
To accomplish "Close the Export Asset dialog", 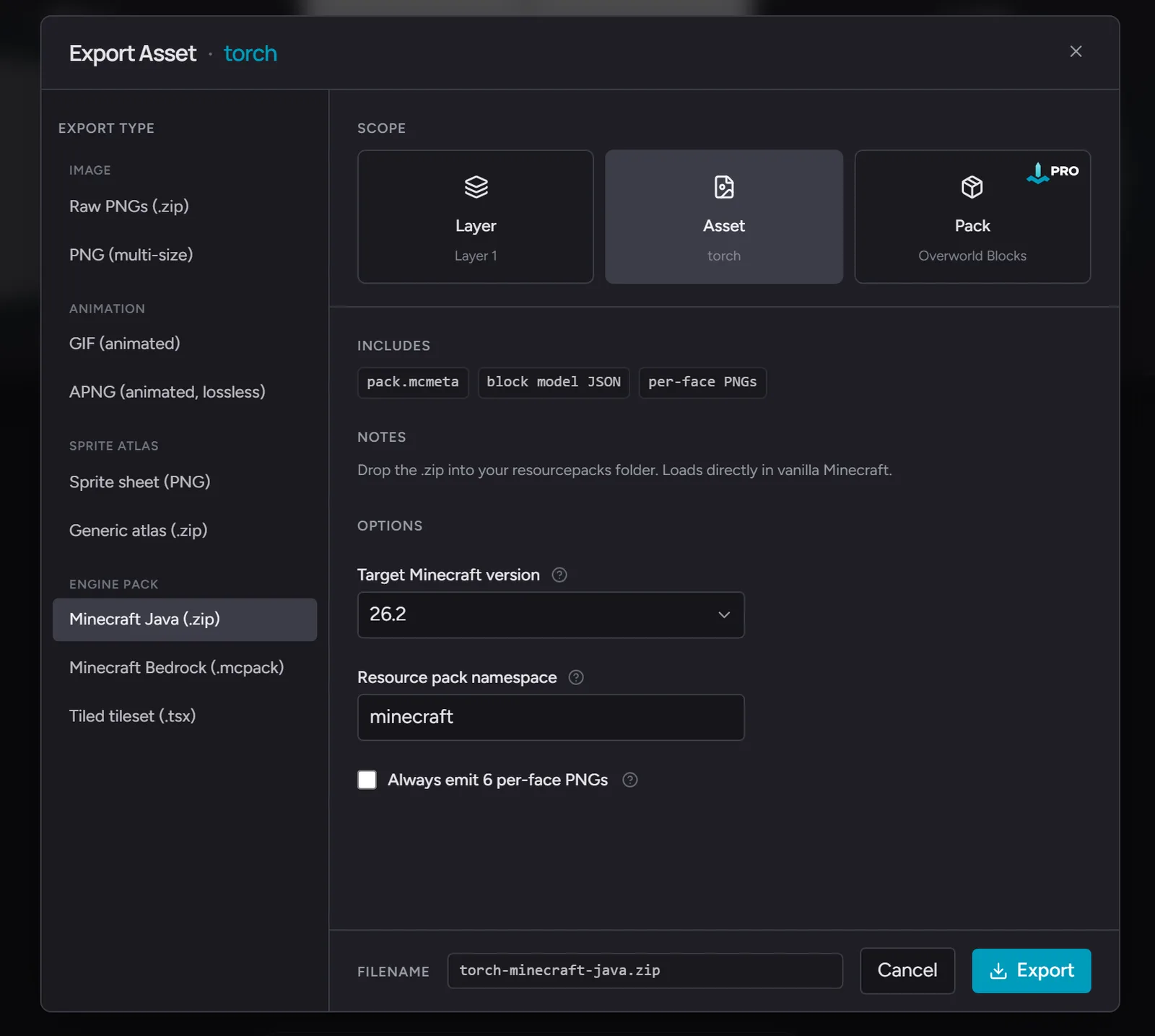I will click(1076, 51).
